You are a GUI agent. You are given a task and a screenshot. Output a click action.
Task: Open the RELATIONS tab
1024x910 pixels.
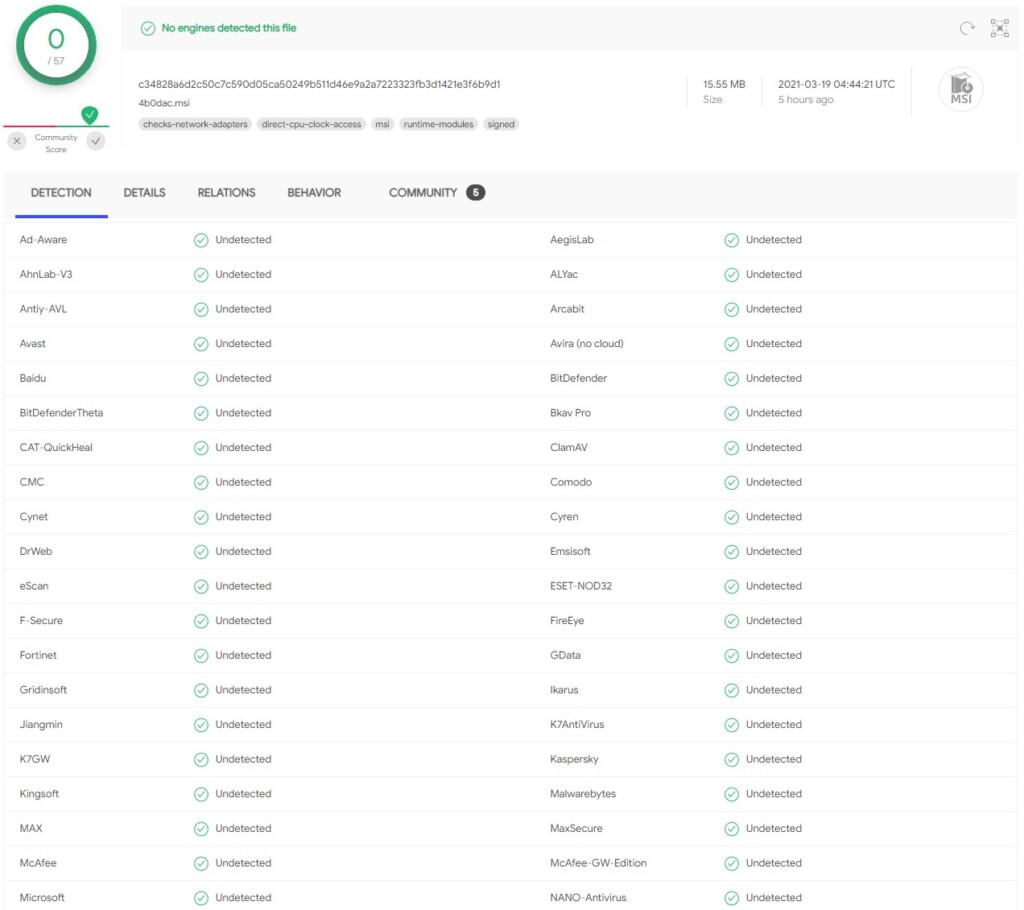(227, 193)
